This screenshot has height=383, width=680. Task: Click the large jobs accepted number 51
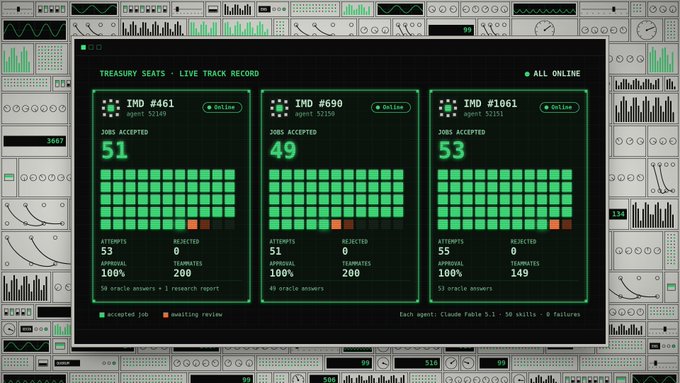tap(114, 151)
